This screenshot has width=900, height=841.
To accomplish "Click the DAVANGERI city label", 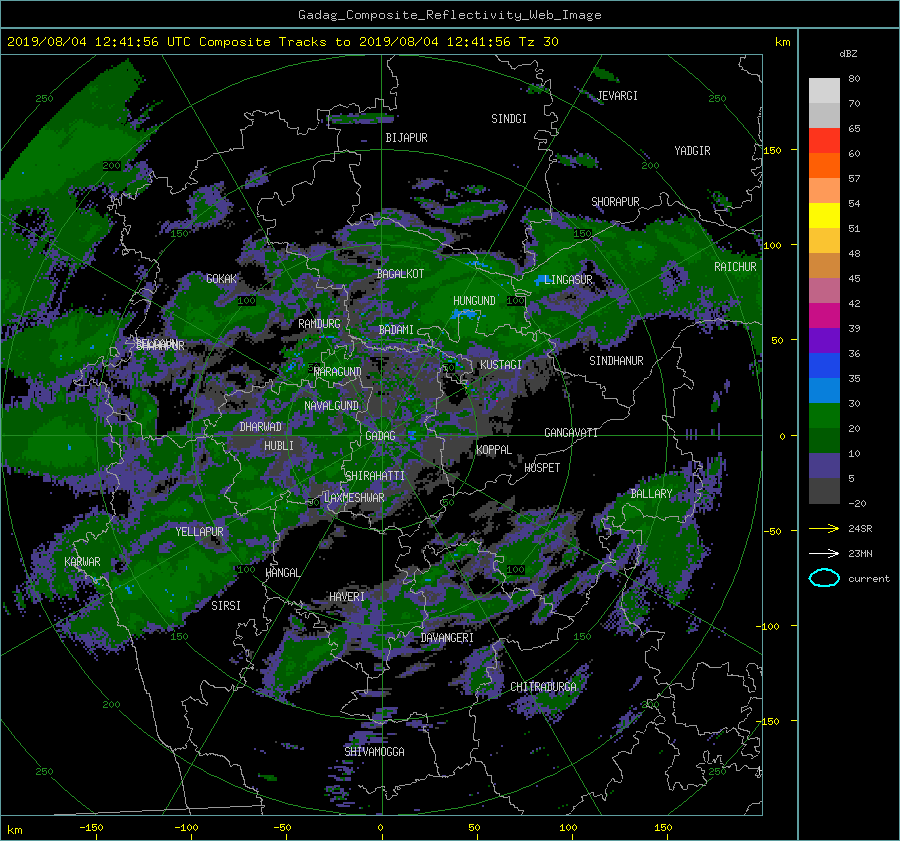I will point(447,638).
